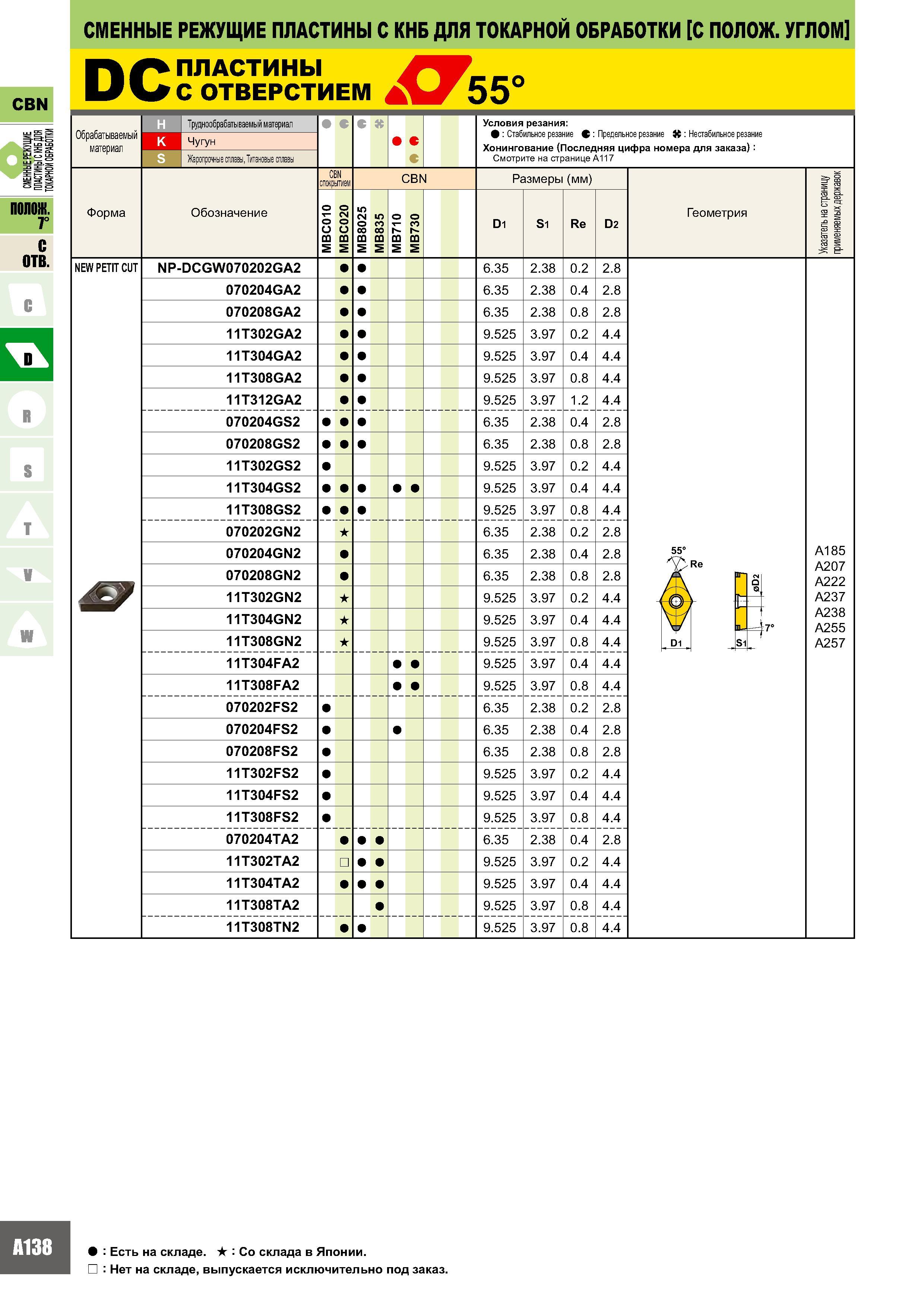
Task: Select the С ОТВ. side tab
Action: pyautogui.click(x=27, y=253)
